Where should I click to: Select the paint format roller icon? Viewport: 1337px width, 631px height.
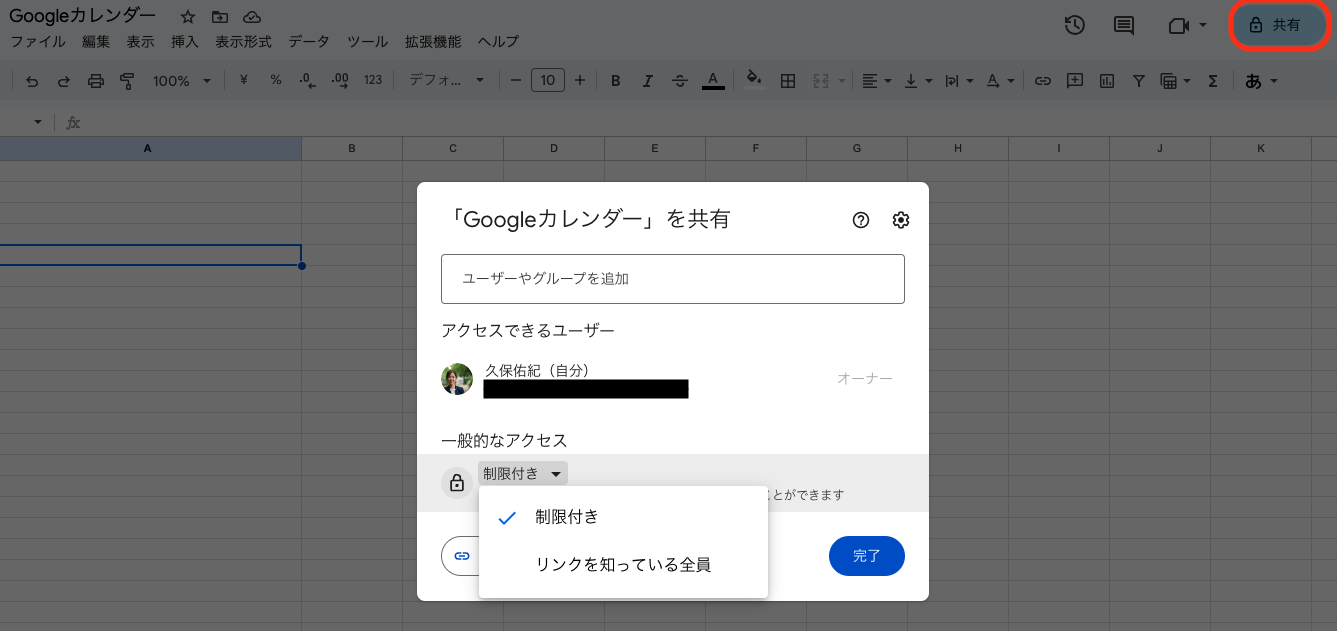[127, 81]
